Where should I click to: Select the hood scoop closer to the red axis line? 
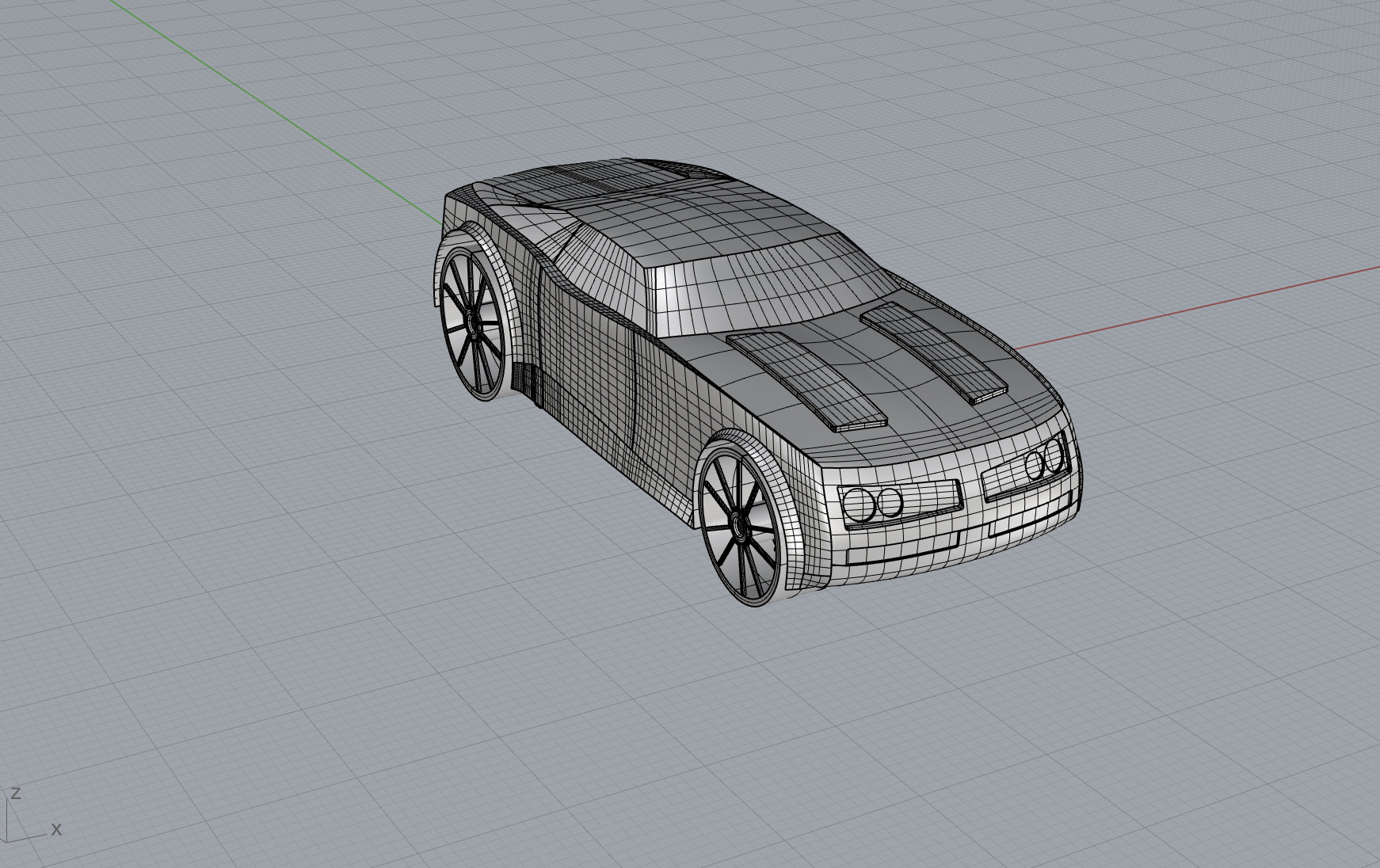pyautogui.click(x=935, y=352)
